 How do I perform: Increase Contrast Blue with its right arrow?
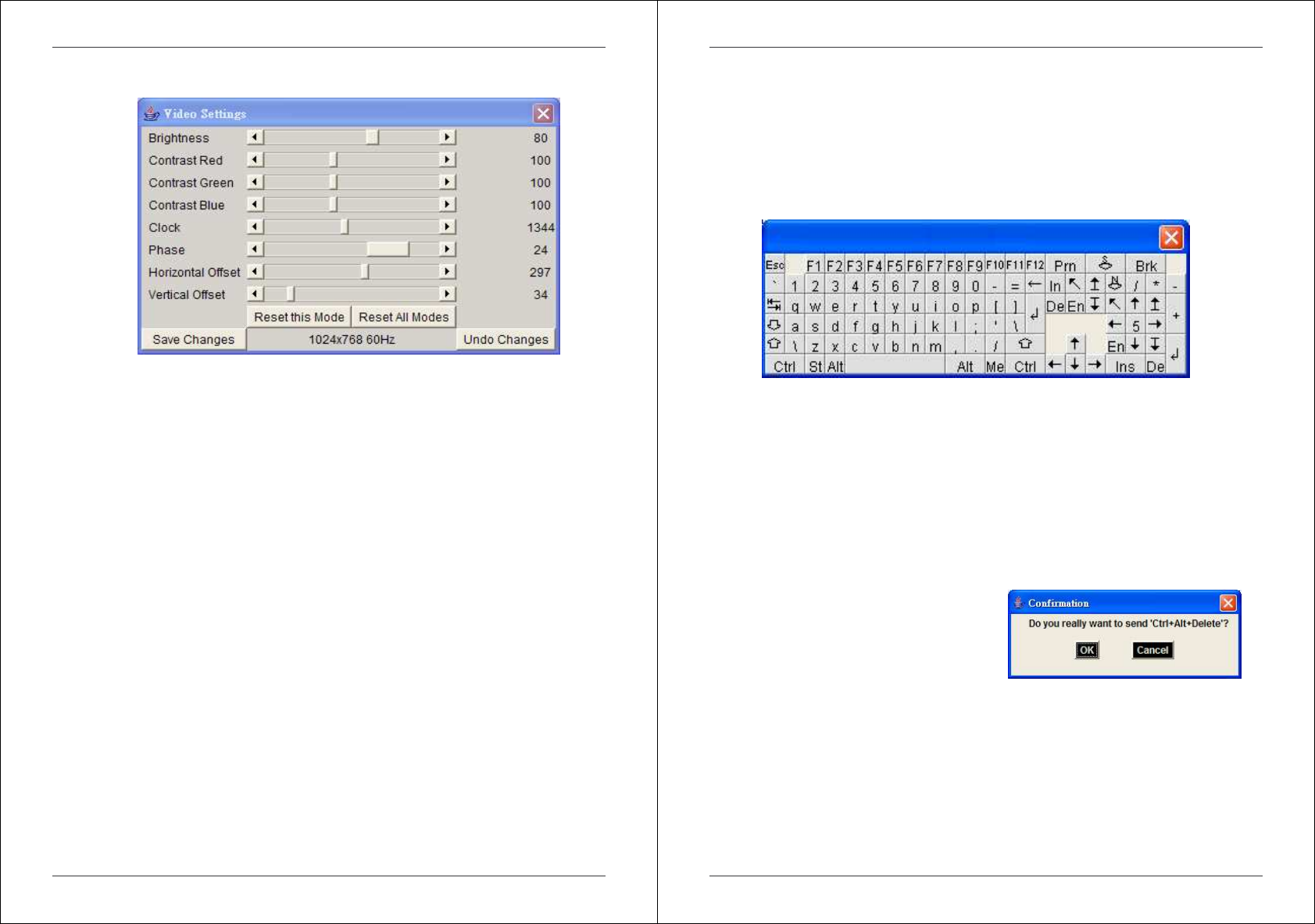point(447,205)
